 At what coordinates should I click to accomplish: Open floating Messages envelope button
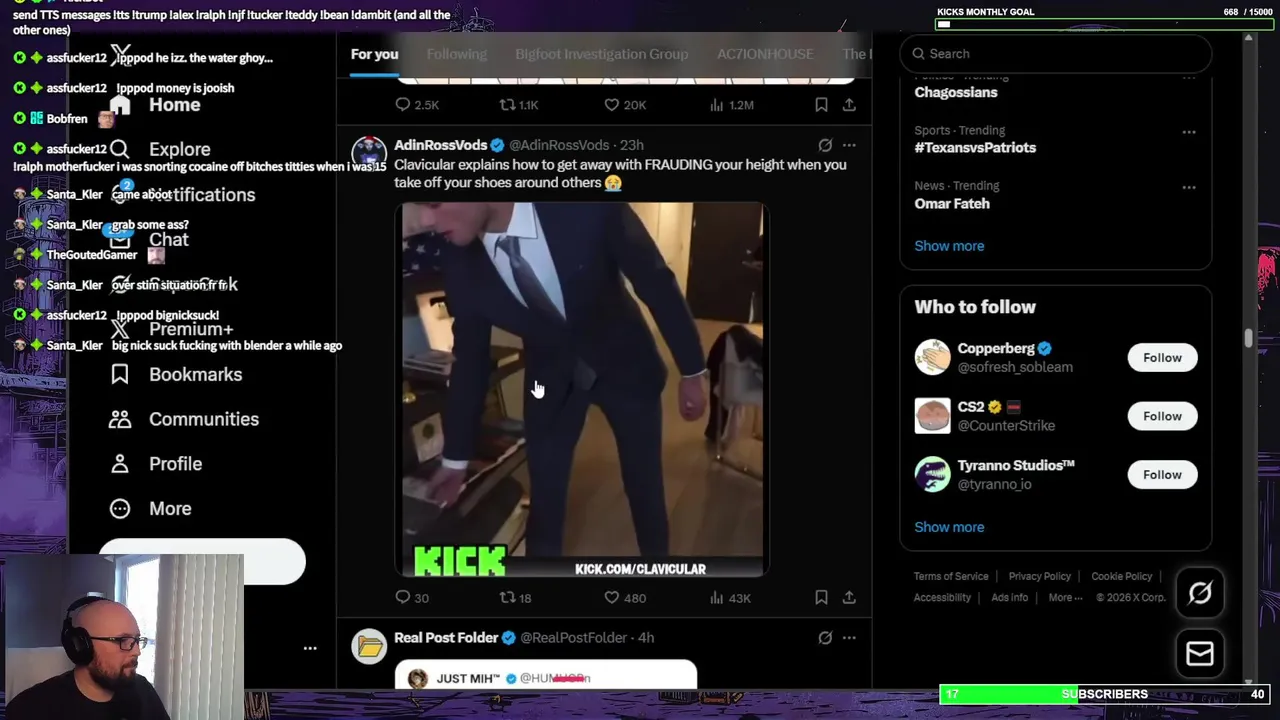pyautogui.click(x=1200, y=654)
